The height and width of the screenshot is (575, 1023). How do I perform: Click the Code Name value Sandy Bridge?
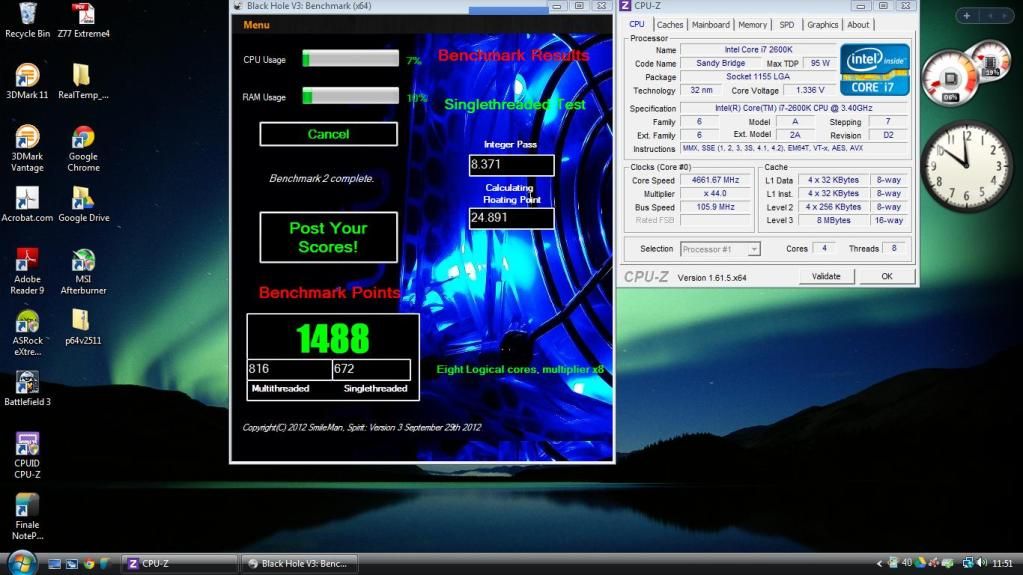pos(720,63)
